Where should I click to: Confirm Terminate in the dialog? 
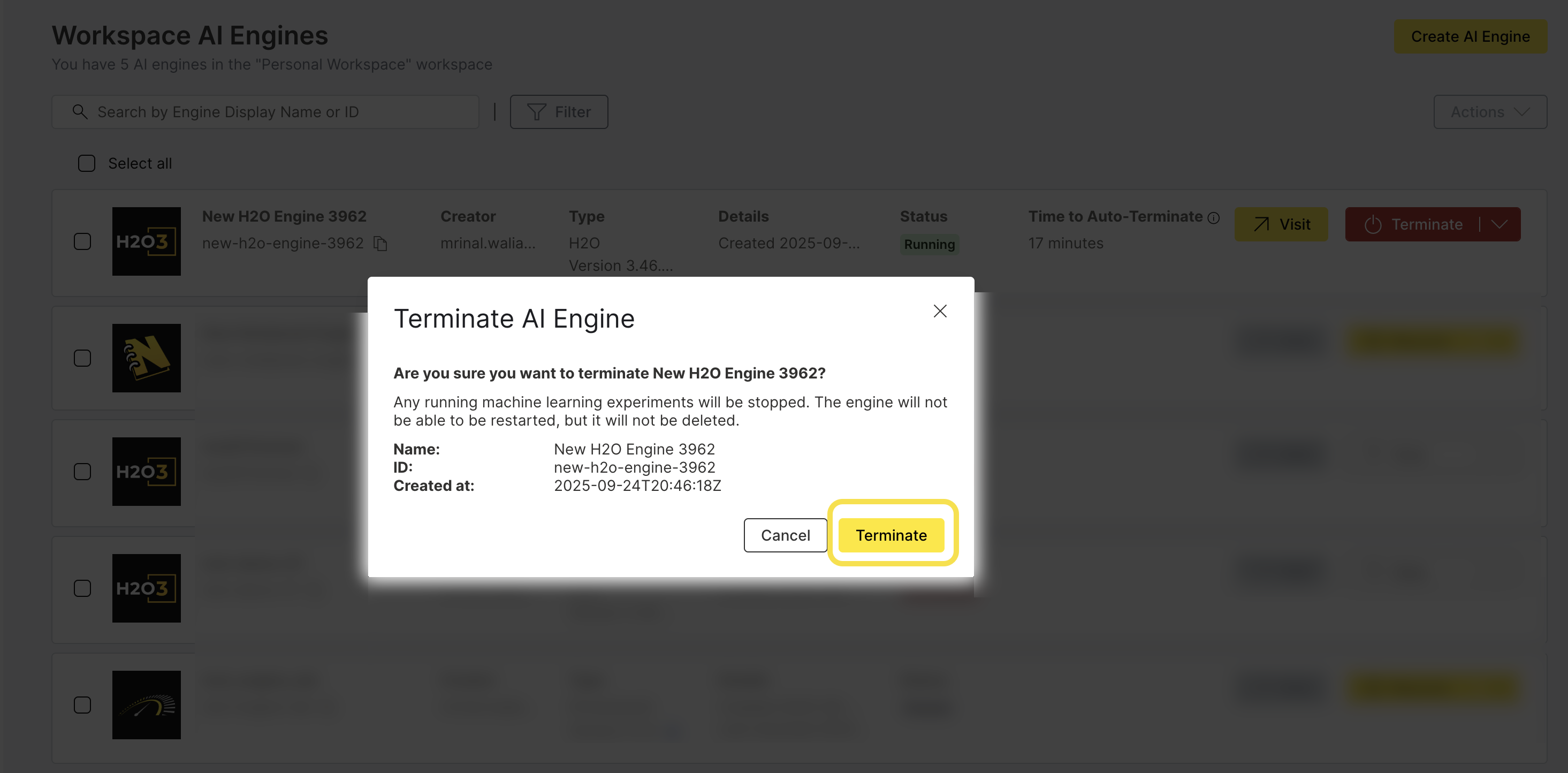coord(891,535)
